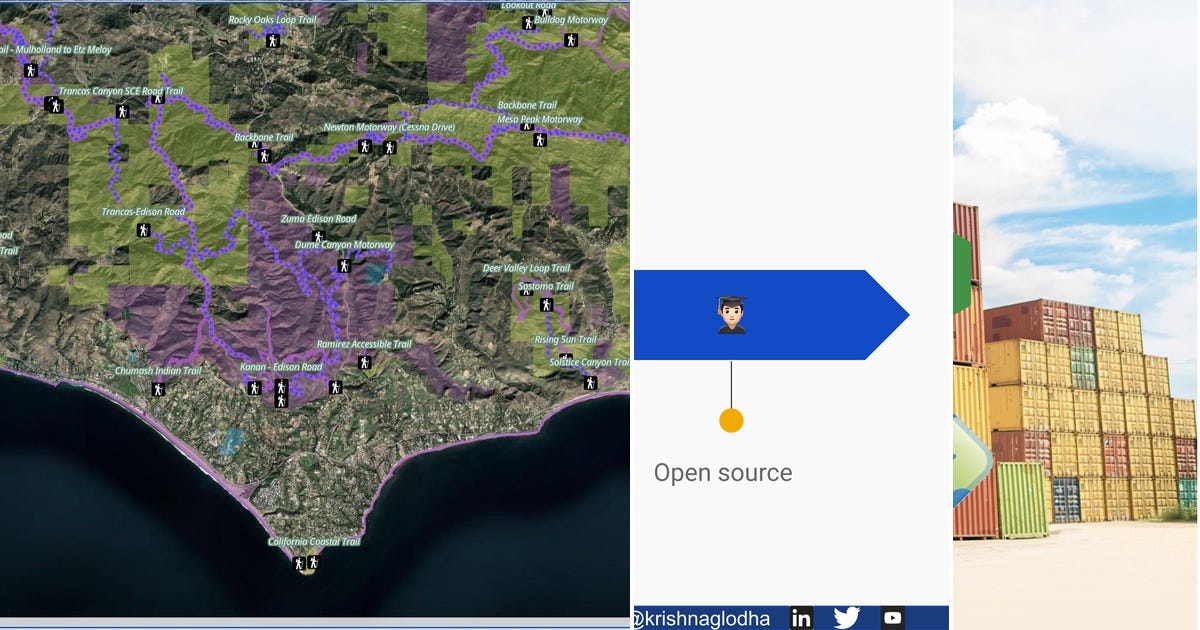This screenshot has width=1200, height=630.
Task: Click the Twitter bird icon
Action: [846, 618]
